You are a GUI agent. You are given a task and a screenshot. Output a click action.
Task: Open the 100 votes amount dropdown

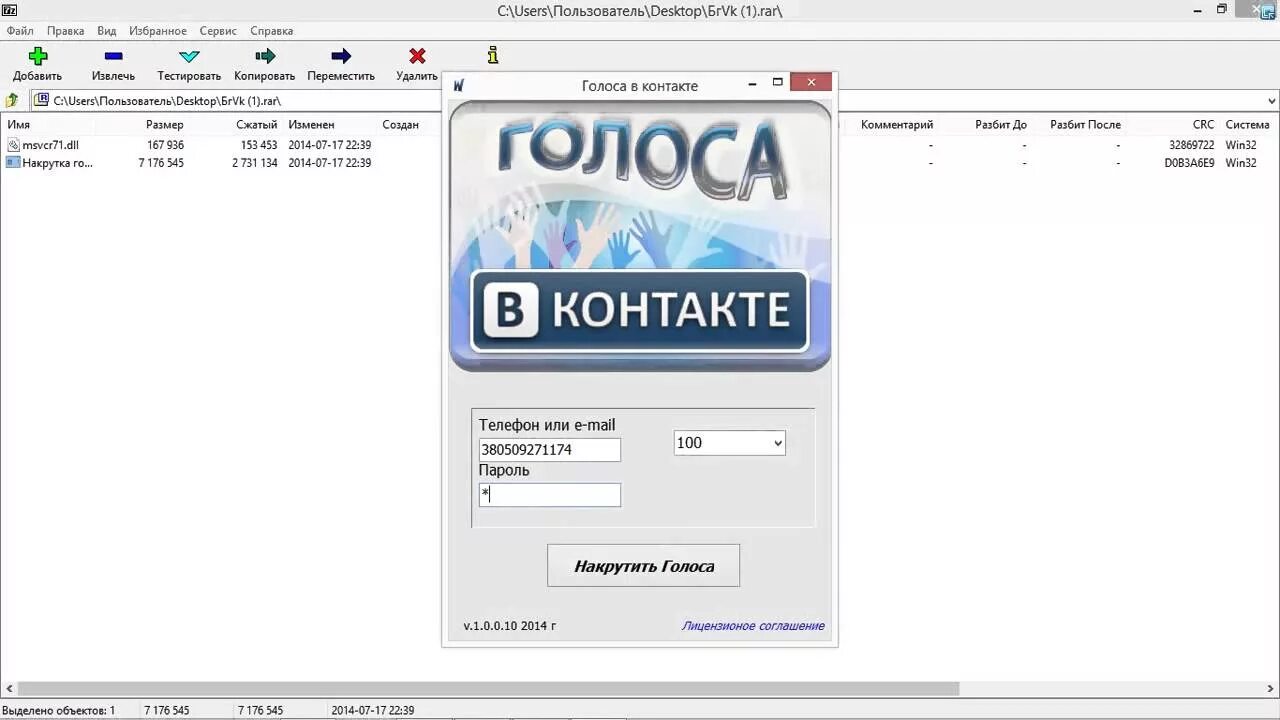[x=729, y=443]
